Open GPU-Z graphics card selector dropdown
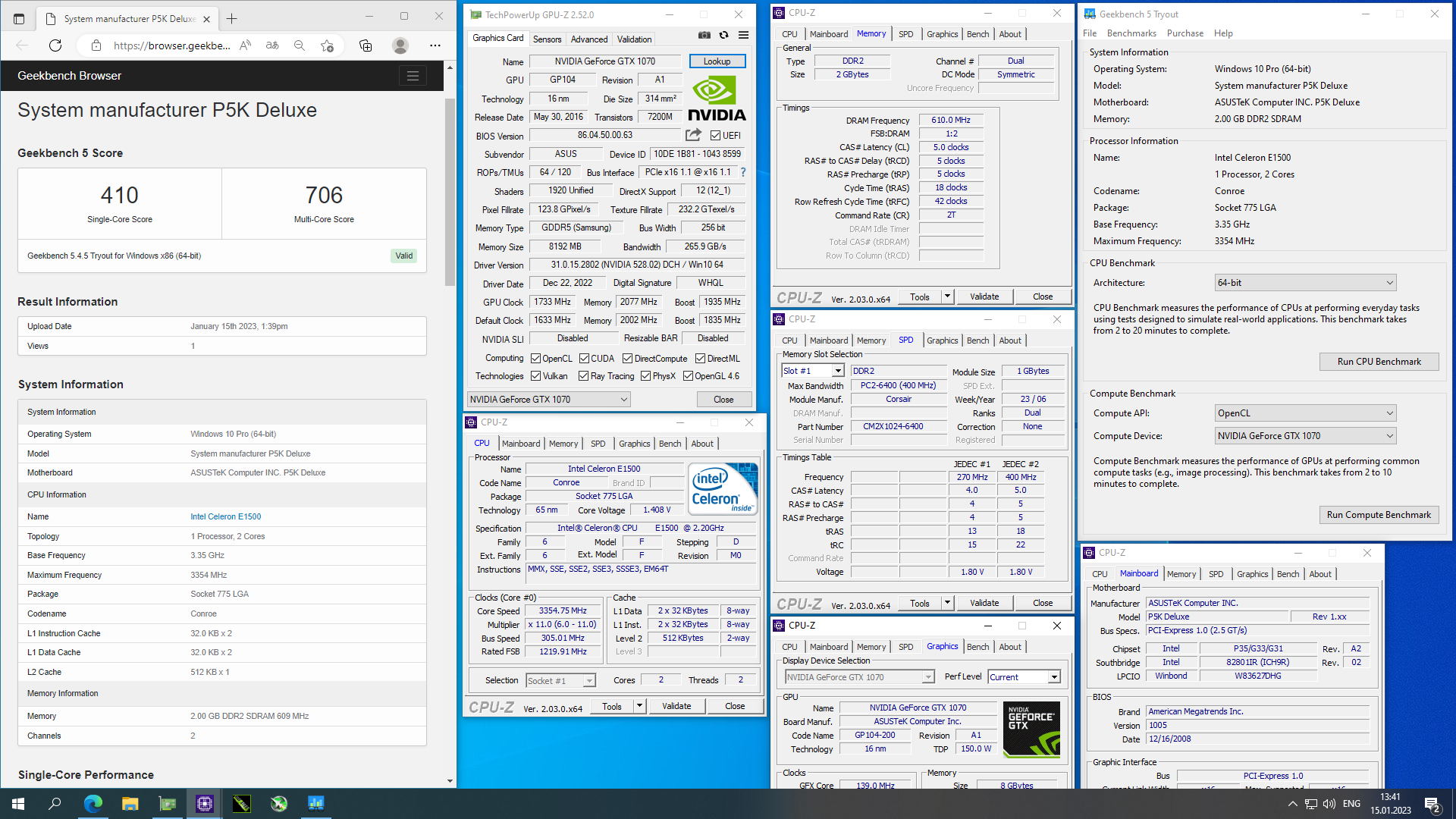 click(x=548, y=400)
